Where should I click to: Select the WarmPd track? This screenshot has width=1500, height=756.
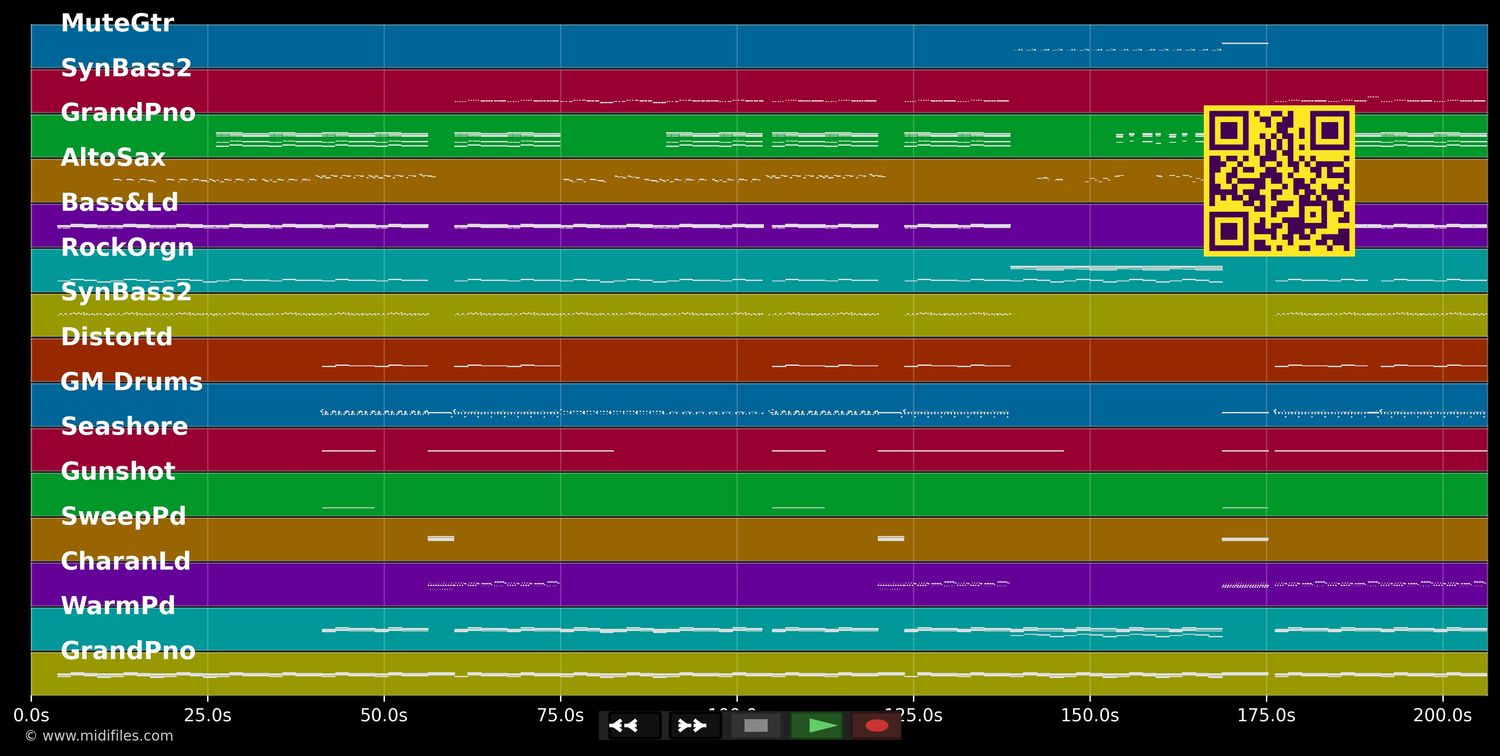[x=117, y=605]
